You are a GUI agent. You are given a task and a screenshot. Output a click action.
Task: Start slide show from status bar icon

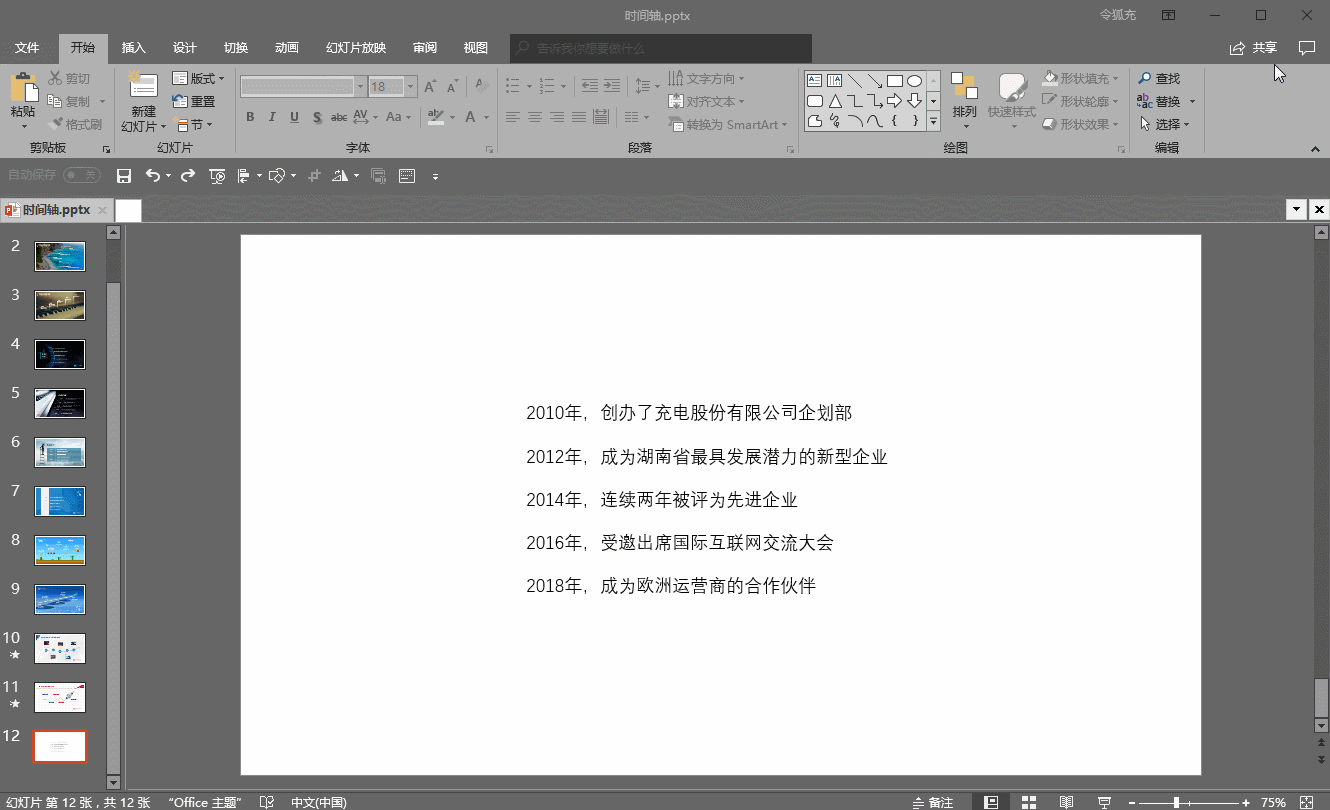(1104, 802)
